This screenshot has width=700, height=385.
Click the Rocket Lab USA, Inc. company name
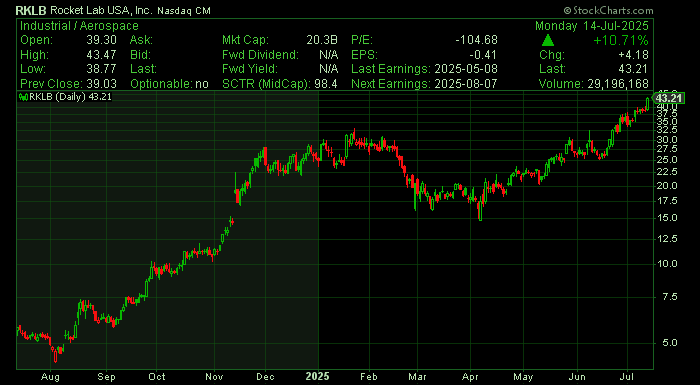[101, 10]
